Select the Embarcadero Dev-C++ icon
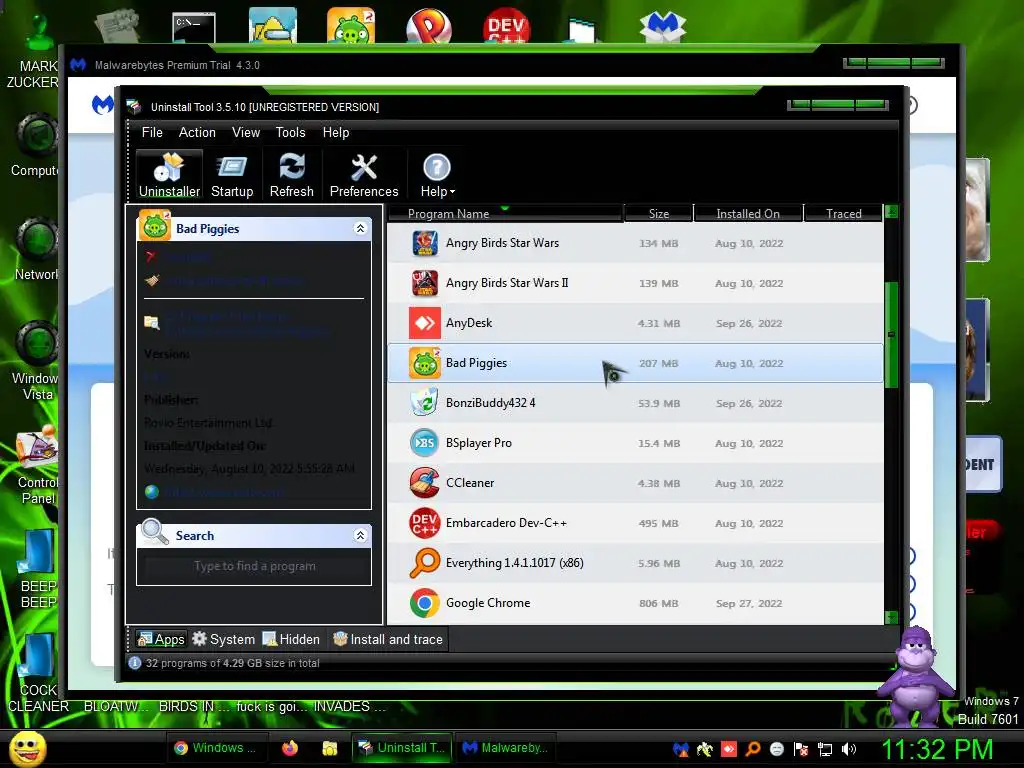The height and width of the screenshot is (768, 1024). [425, 523]
